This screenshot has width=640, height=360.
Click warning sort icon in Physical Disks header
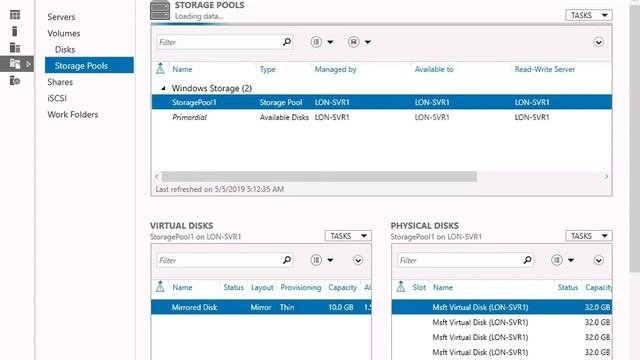point(401,287)
